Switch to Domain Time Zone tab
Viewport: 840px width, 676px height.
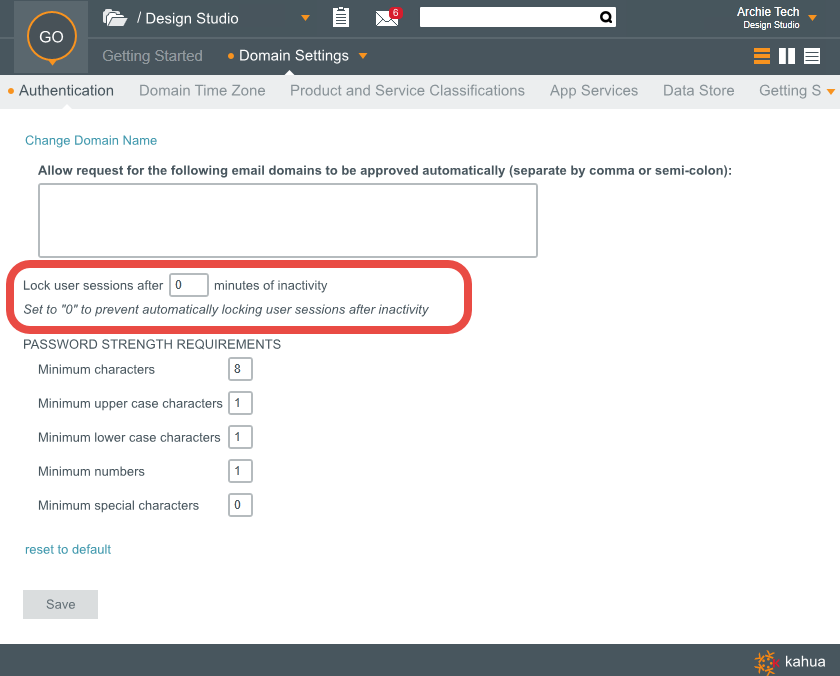[202, 91]
